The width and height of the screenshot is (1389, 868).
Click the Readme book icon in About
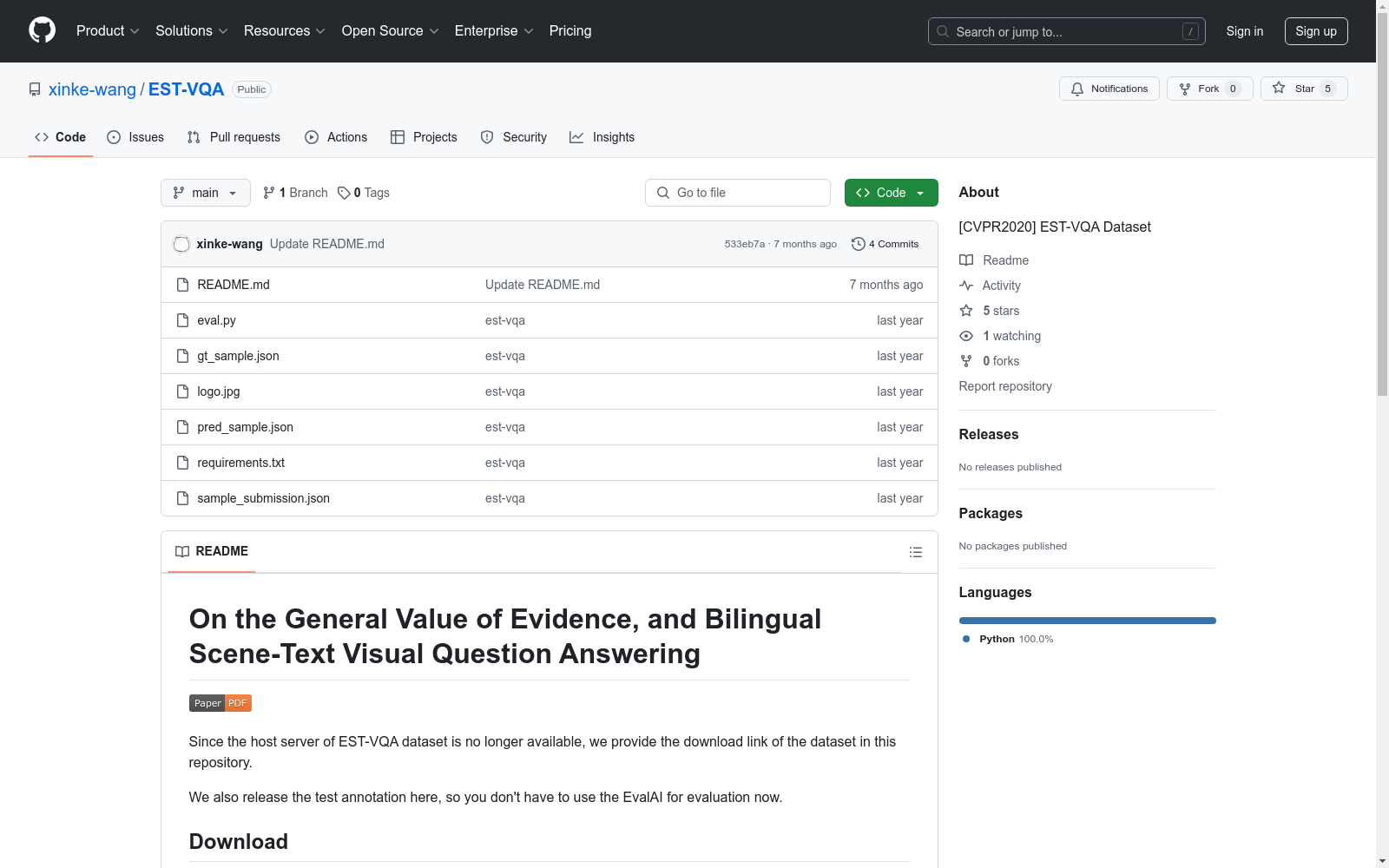(x=966, y=260)
